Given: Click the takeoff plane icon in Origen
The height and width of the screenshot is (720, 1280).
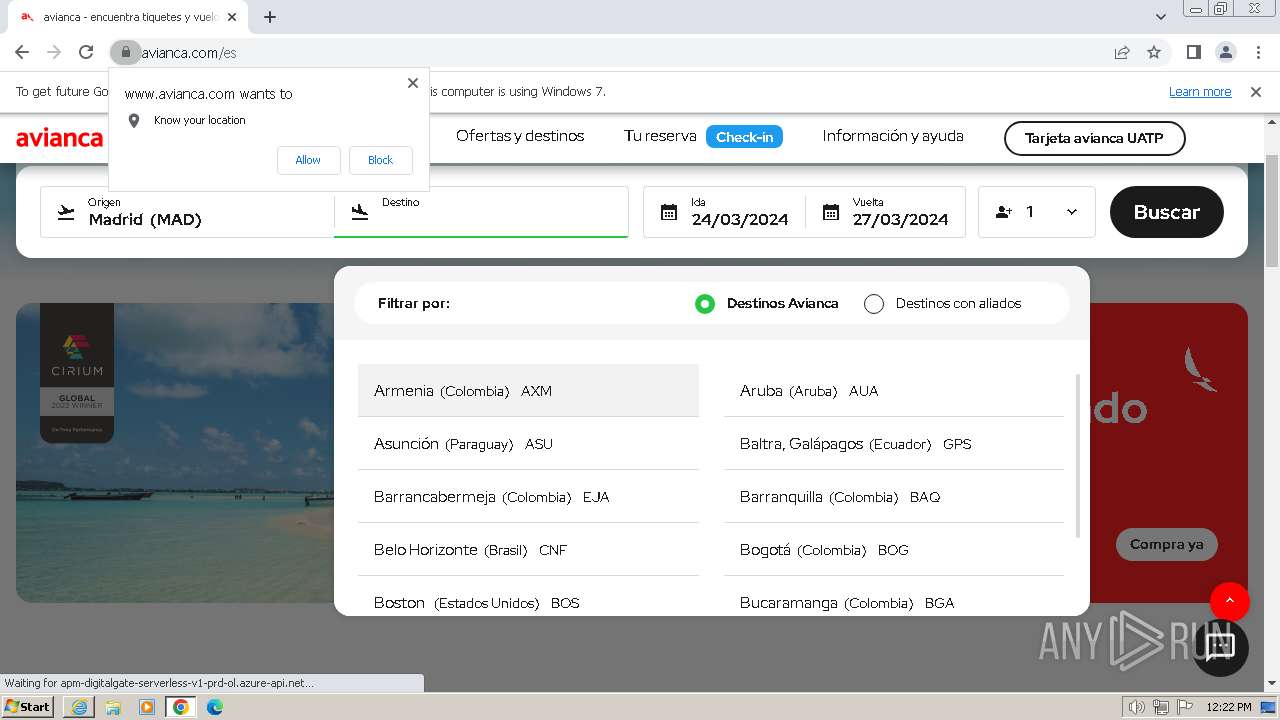Looking at the screenshot, I should pos(66,212).
